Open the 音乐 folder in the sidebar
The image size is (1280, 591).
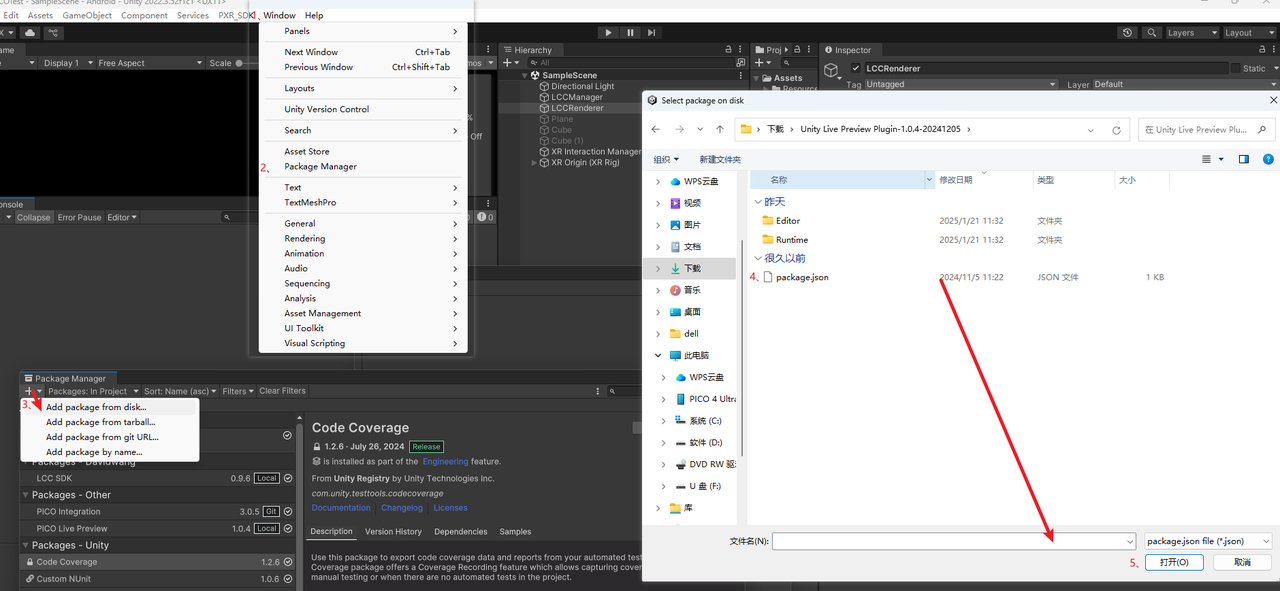point(685,290)
